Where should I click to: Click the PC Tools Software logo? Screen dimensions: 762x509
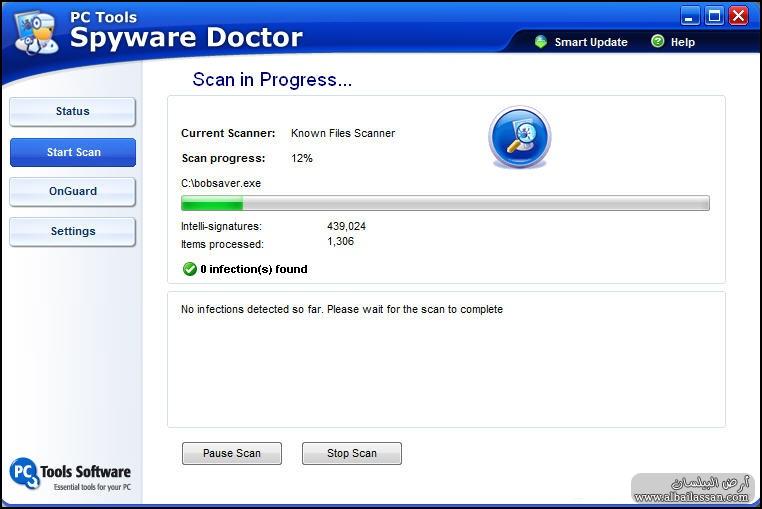tap(70, 475)
